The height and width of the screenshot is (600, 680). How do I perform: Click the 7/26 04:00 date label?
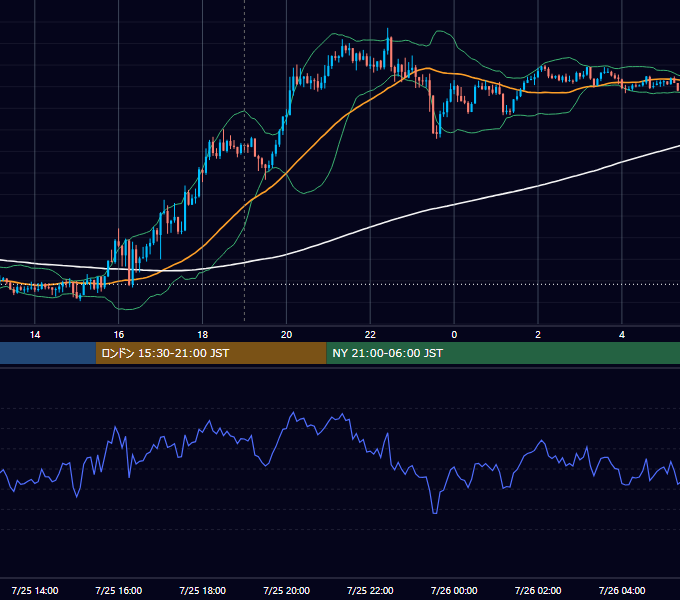point(622,590)
